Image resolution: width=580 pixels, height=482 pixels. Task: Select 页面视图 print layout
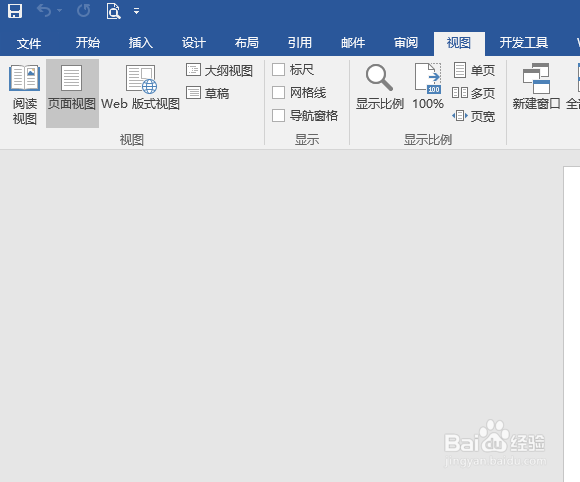click(x=72, y=93)
